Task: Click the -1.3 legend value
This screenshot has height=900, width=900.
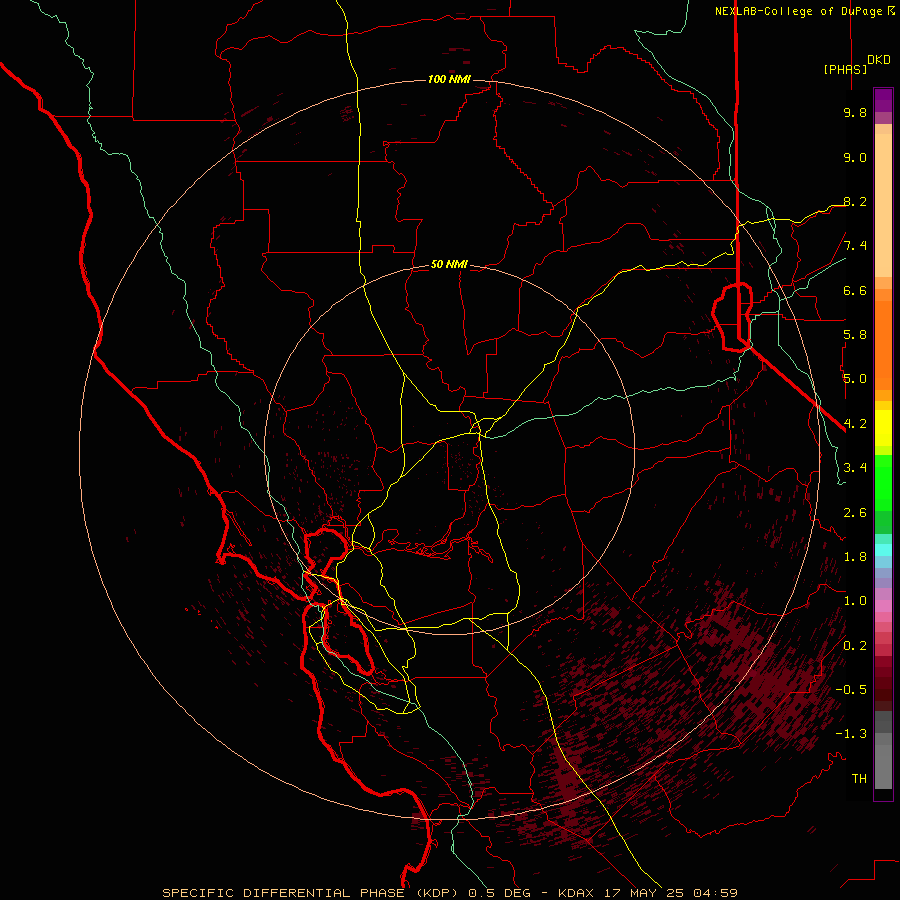Action: 851,734
